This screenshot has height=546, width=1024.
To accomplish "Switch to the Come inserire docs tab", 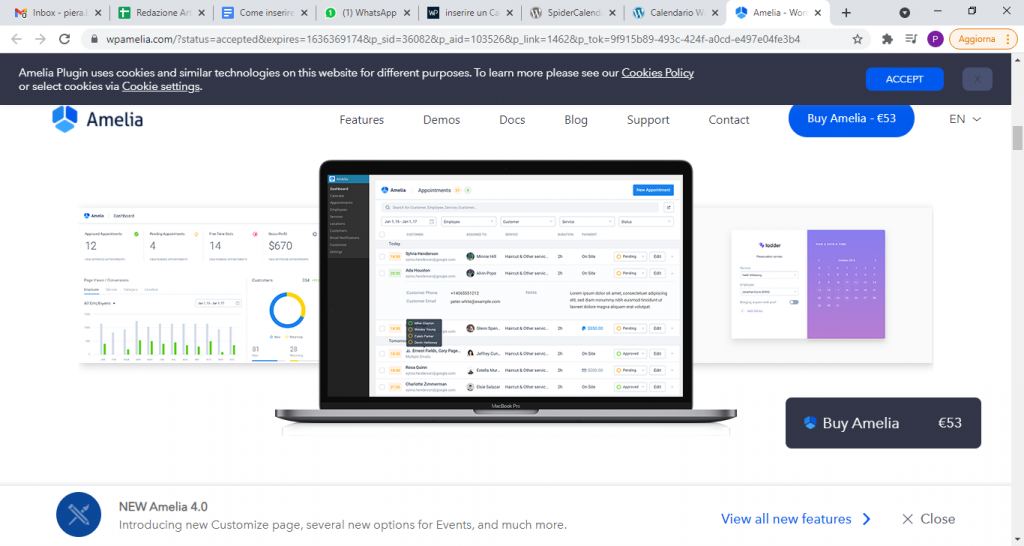I will [264, 12].
